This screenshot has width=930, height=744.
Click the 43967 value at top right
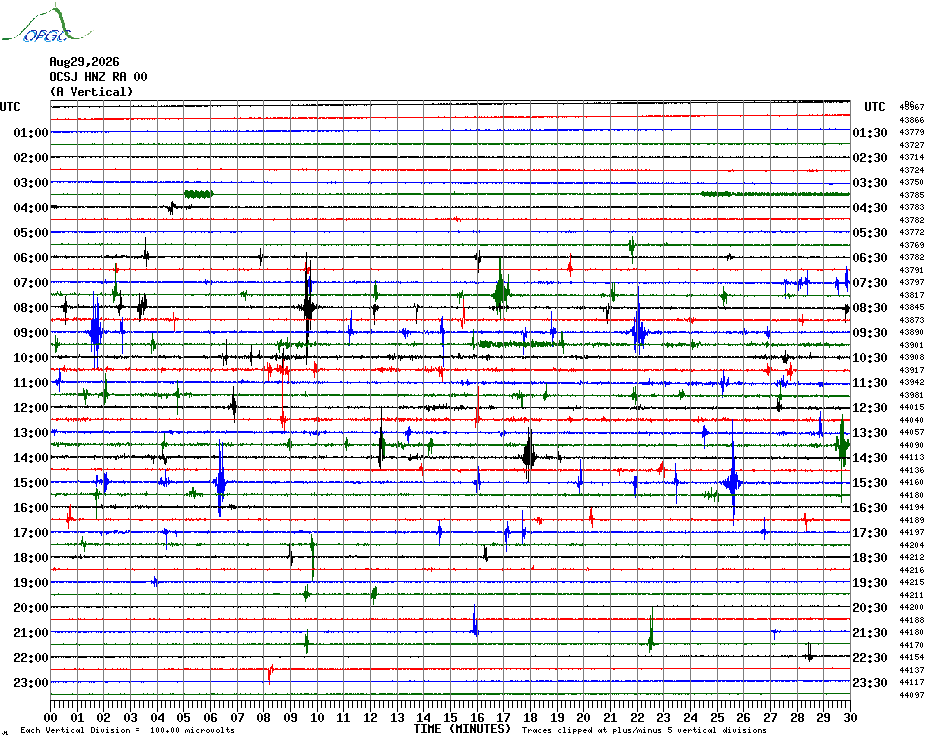pyautogui.click(x=912, y=107)
